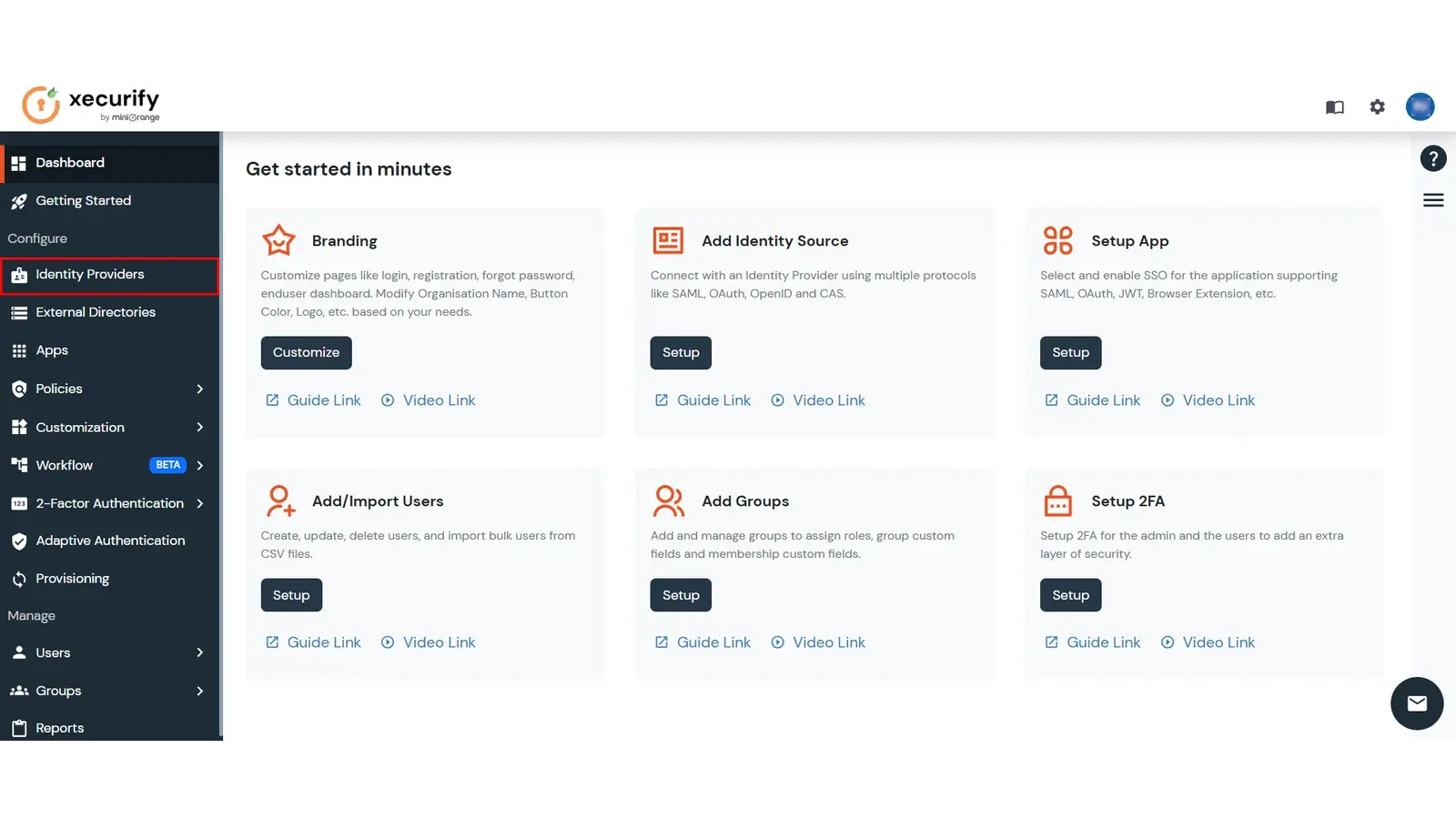Click the profile avatar
Screen dimensions: 1456x819
click(1420, 106)
